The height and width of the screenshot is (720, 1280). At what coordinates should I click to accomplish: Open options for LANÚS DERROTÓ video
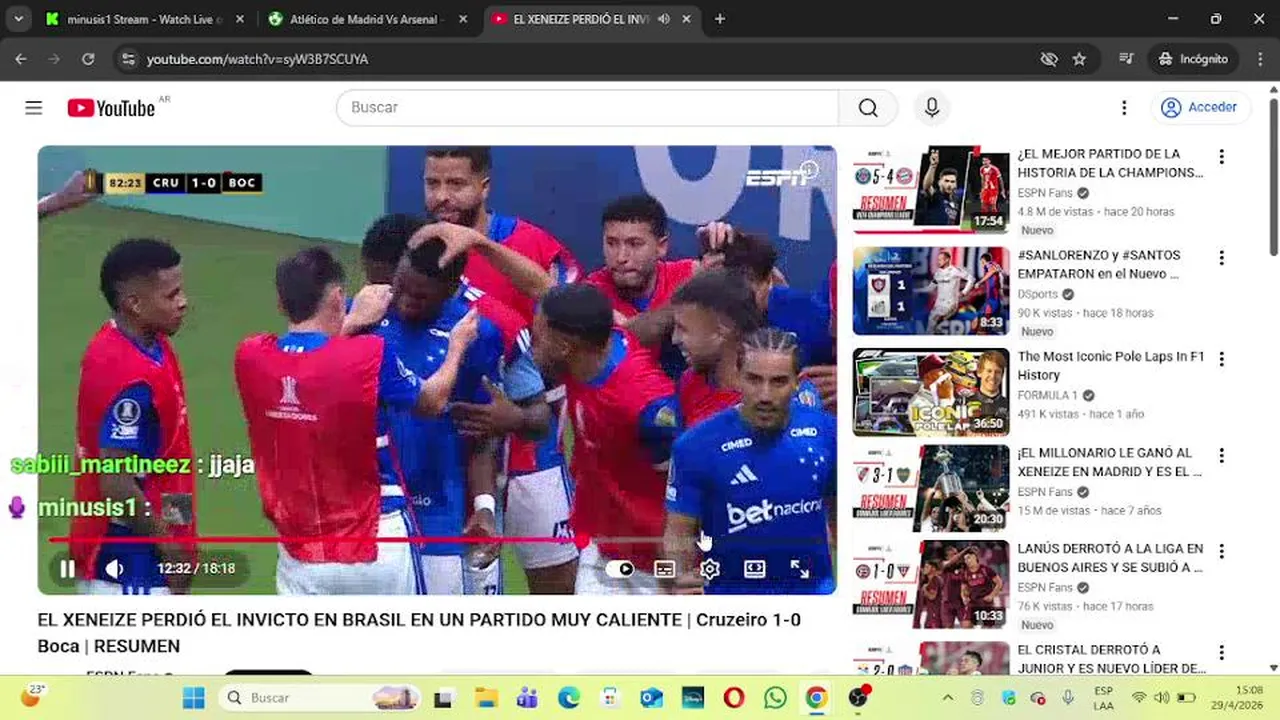tap(1221, 551)
